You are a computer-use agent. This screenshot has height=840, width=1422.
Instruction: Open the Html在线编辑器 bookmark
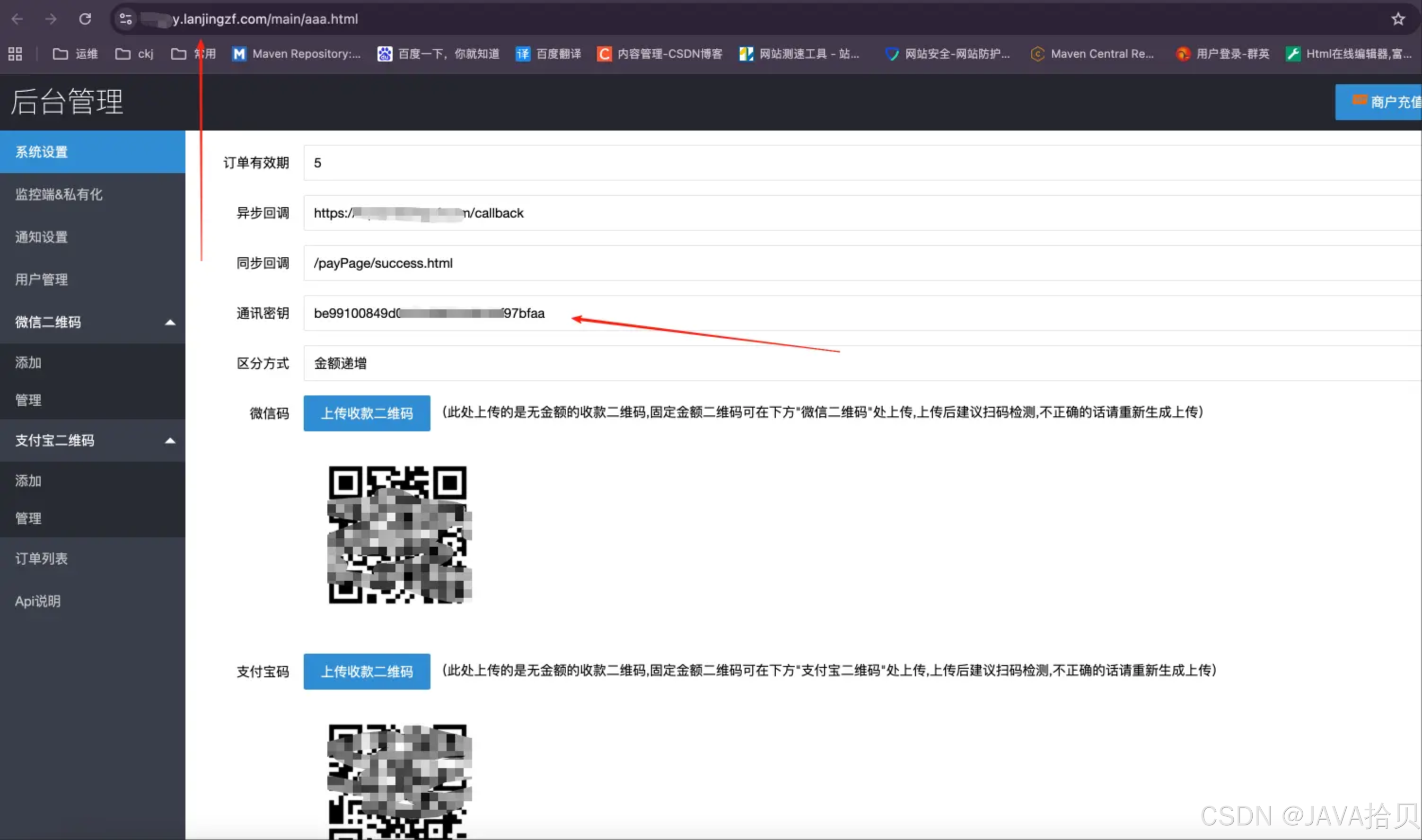(x=1349, y=54)
